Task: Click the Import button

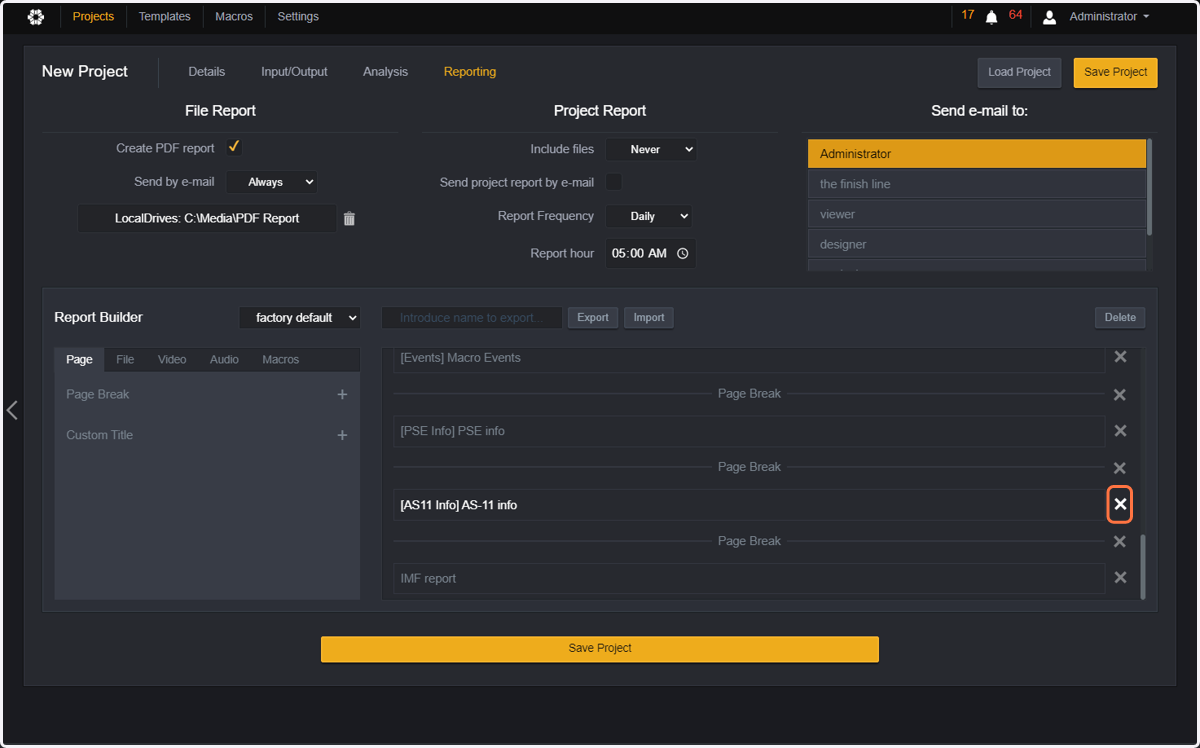Action: click(x=649, y=317)
